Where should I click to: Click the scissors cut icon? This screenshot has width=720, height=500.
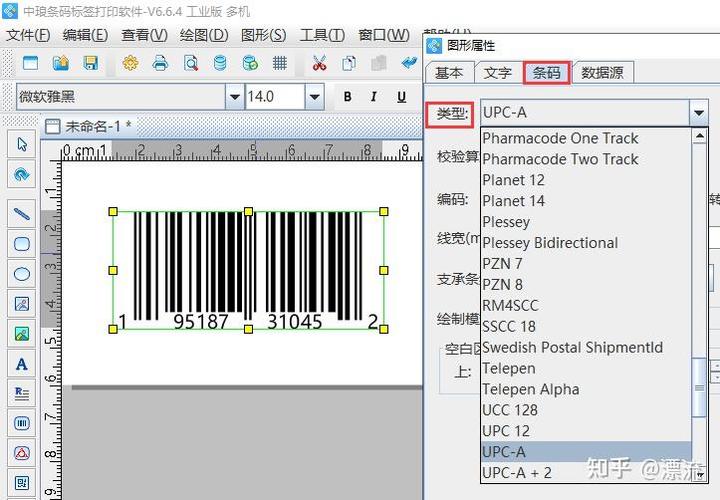[319, 62]
